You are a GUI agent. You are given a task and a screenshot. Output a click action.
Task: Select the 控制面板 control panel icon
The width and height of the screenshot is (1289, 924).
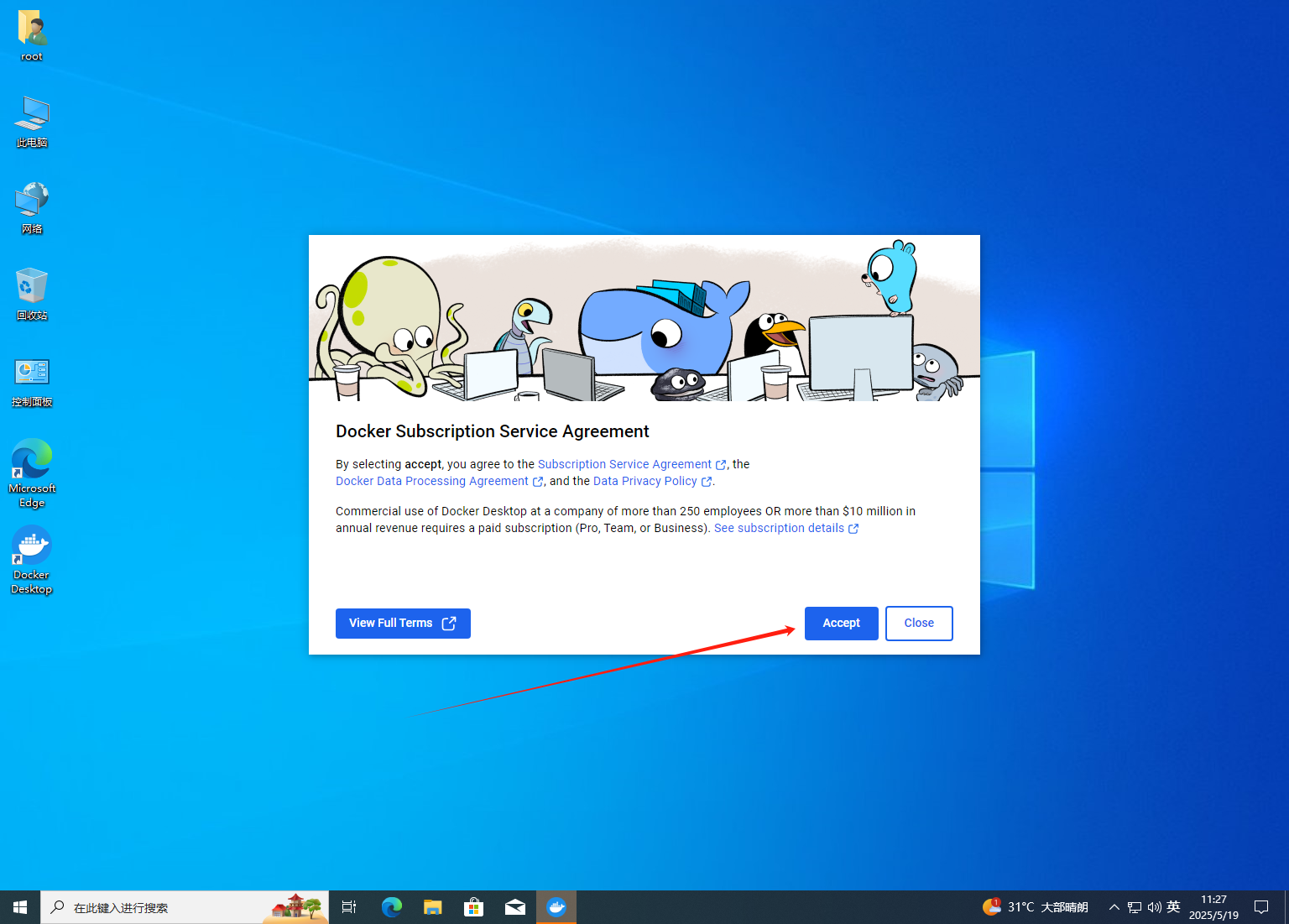click(32, 382)
